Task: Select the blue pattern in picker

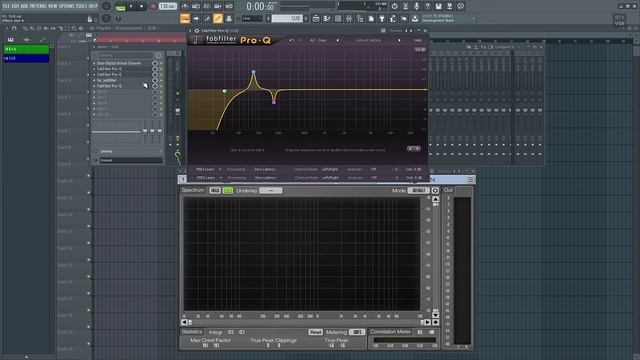Action: 27,59
